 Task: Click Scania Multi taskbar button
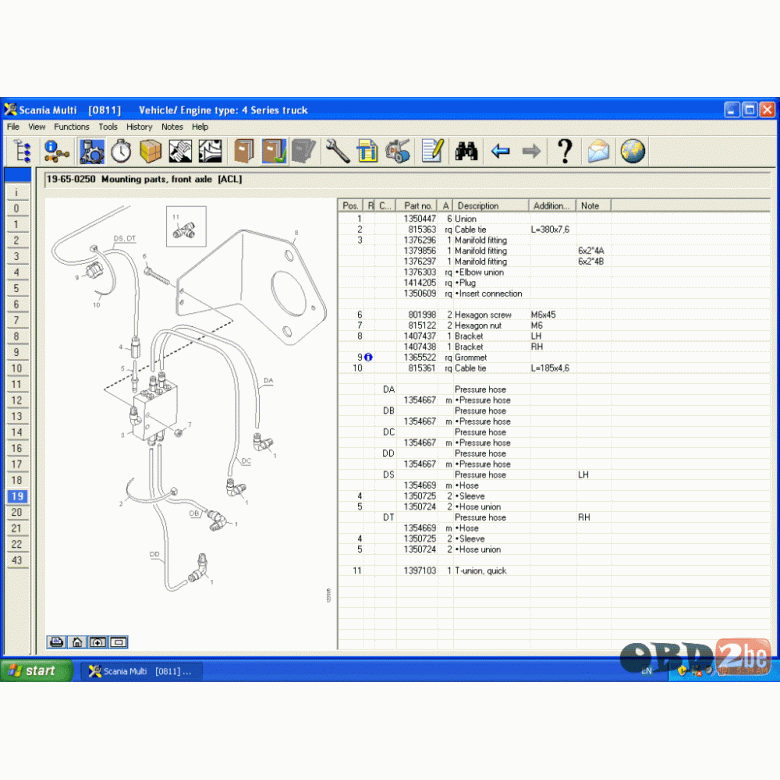pyautogui.click(x=141, y=671)
